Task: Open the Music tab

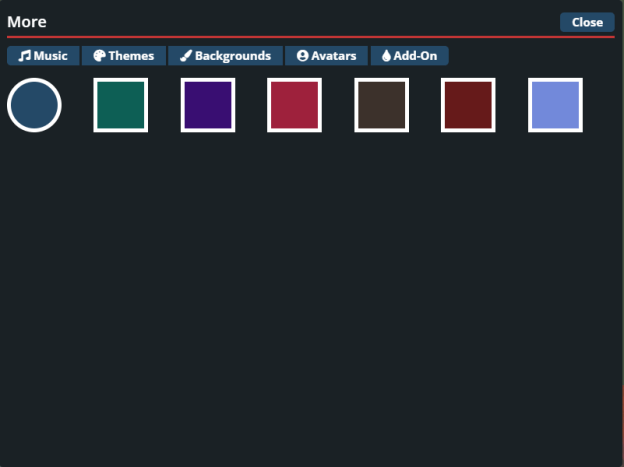Action: pyautogui.click(x=43, y=56)
